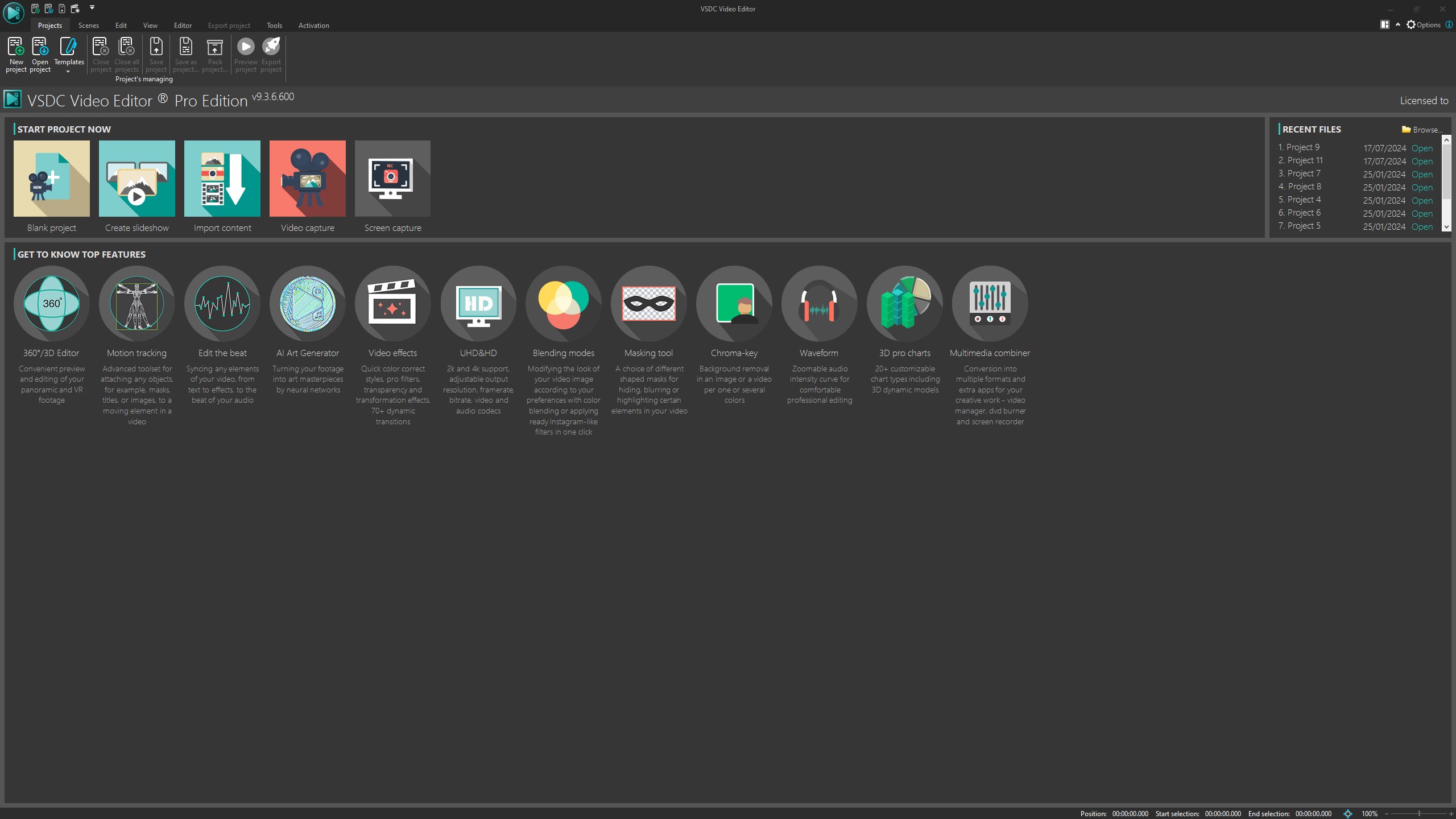Image resolution: width=1456 pixels, height=819 pixels.
Task: Open the 3D pro charts feature
Action: (904, 303)
